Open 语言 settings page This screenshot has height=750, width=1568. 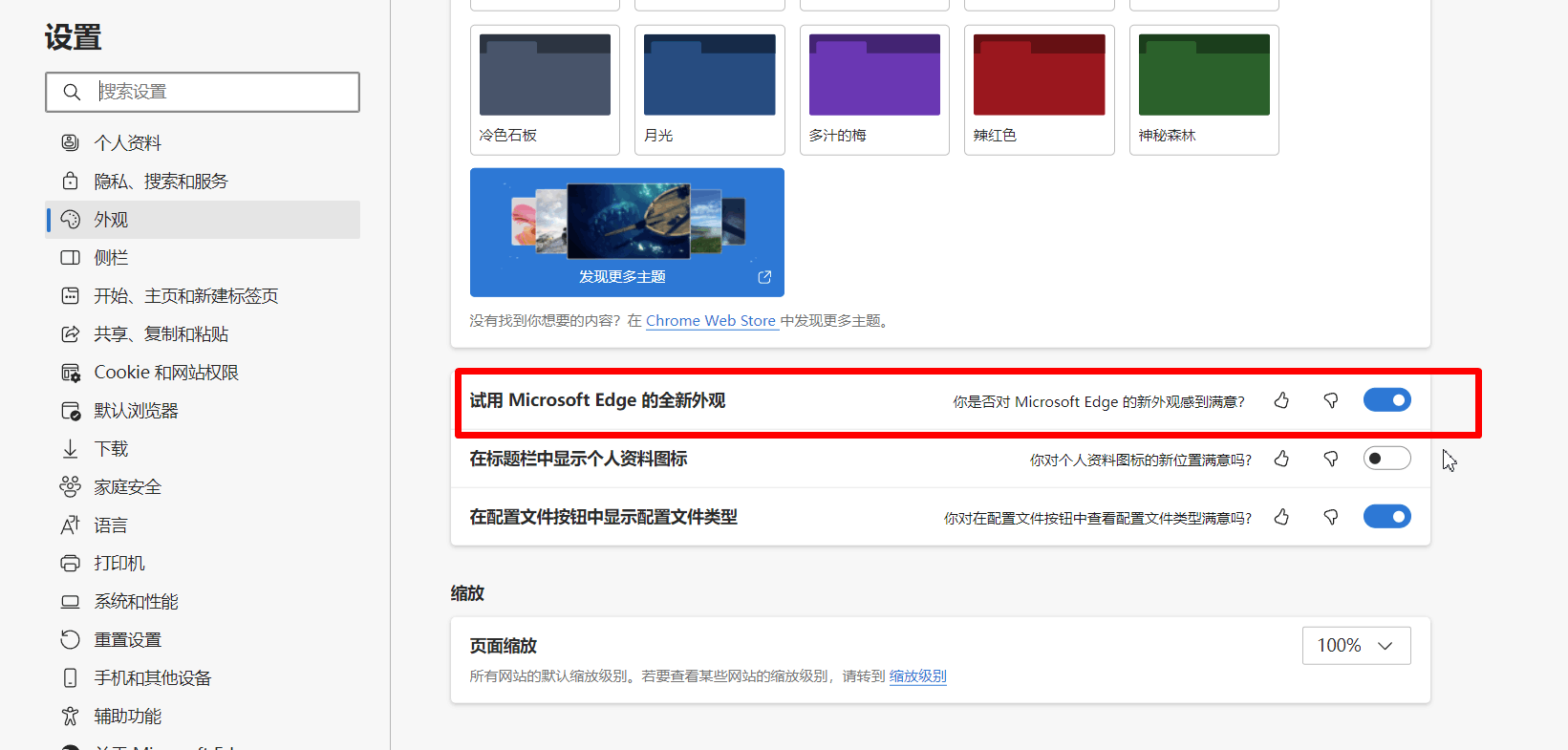coord(203,525)
